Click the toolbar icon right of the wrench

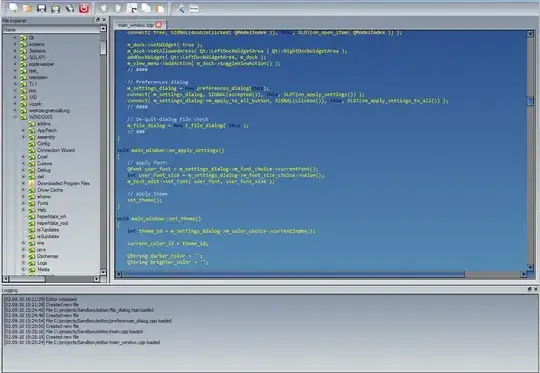point(194,8)
